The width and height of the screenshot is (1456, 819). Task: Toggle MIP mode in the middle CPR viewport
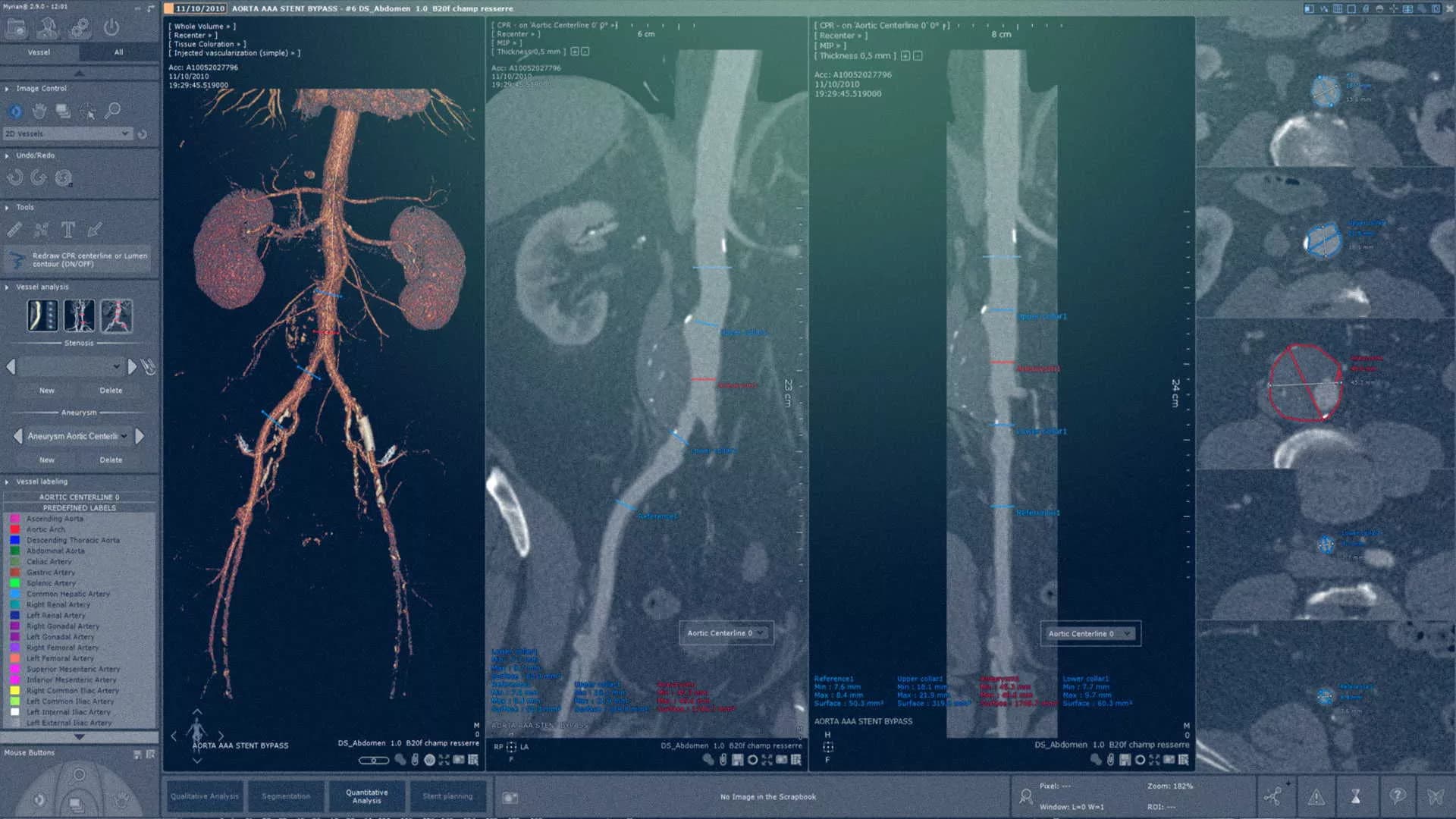[502, 43]
